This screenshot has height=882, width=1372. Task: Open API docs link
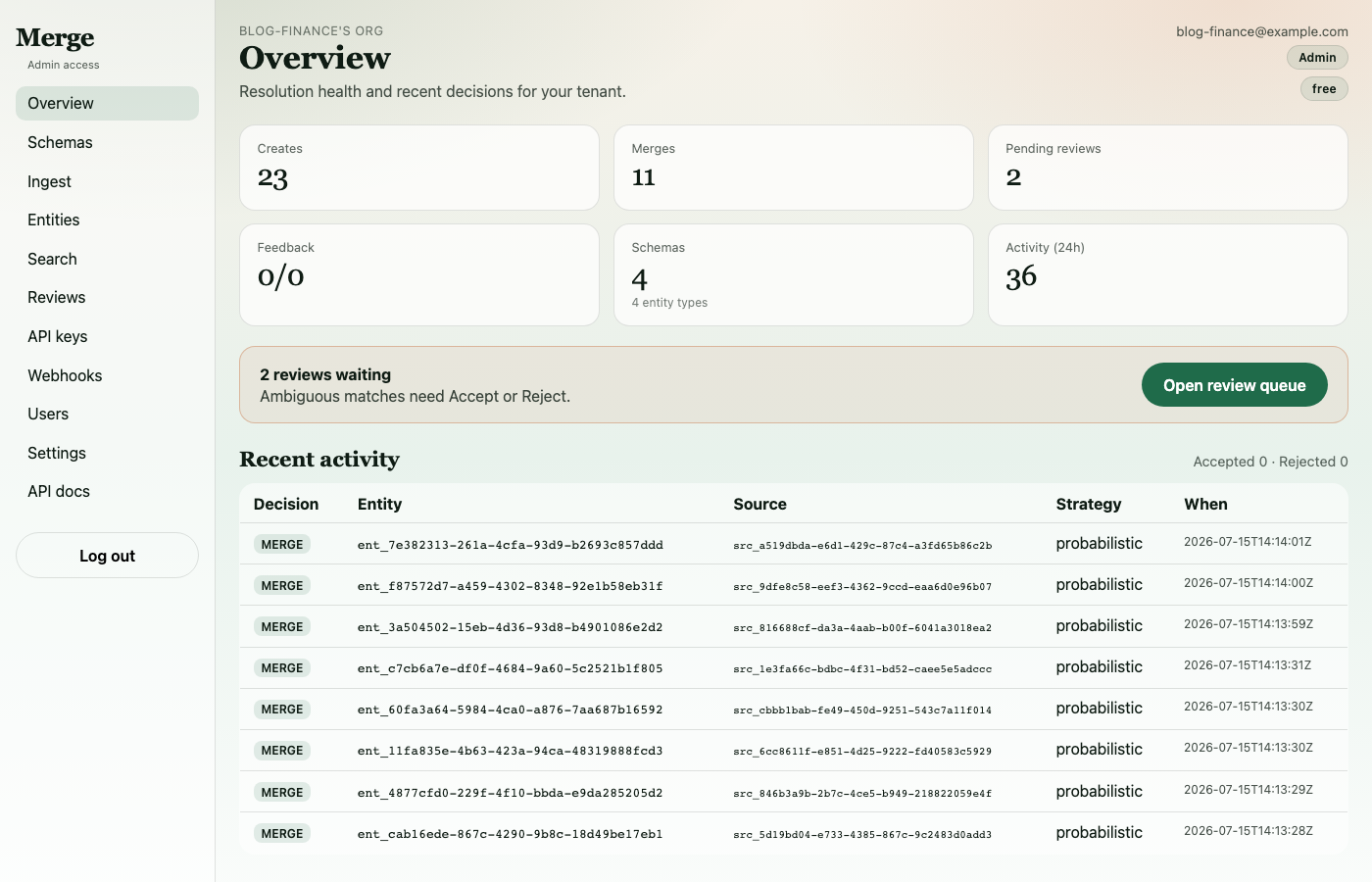pos(107,491)
